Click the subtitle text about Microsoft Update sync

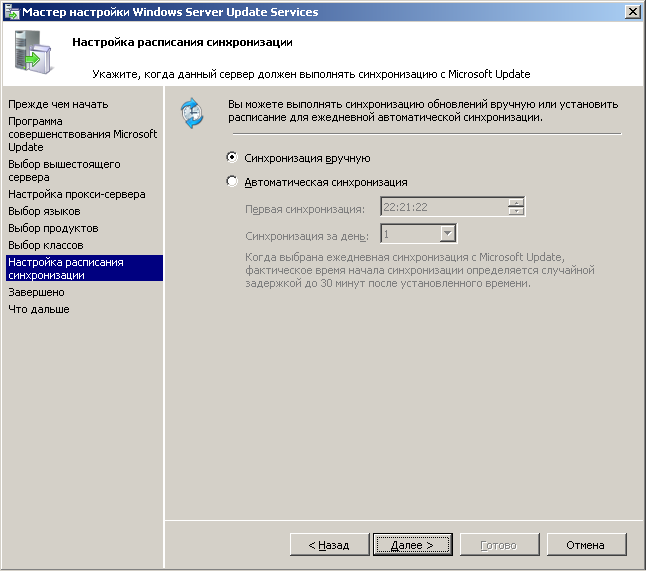click(x=311, y=74)
